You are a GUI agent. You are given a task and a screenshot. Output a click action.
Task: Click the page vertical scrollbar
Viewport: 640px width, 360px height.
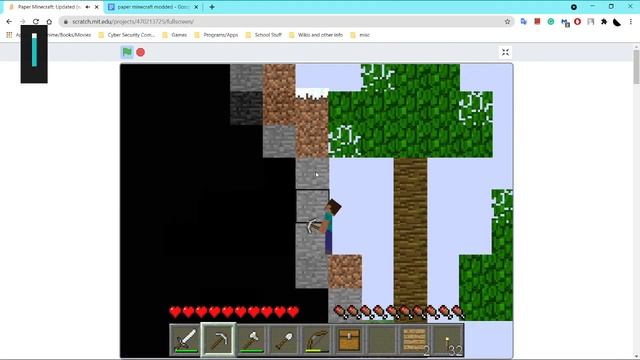[x=636, y=67]
